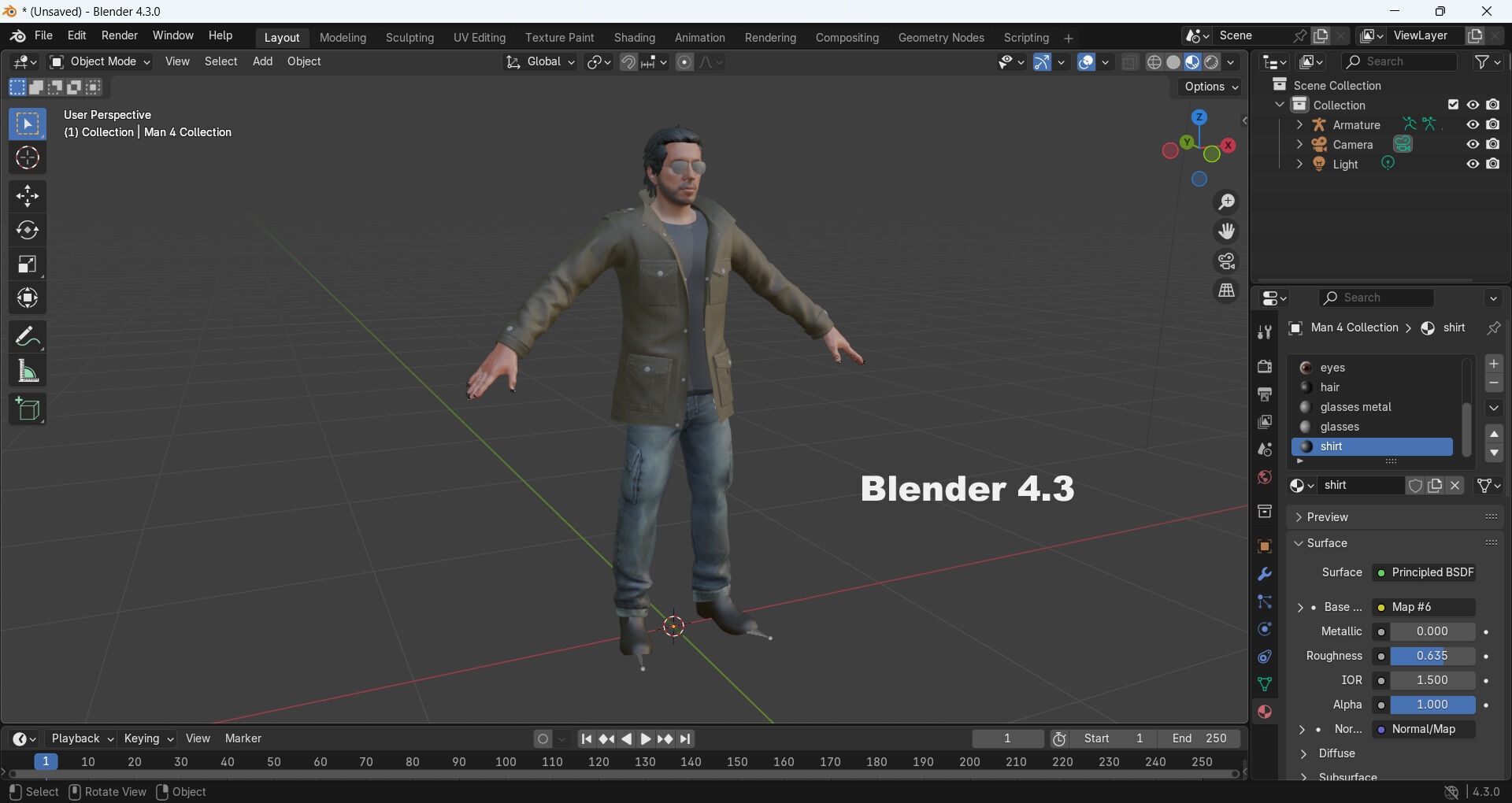Screen dimensions: 1512x803
Task: Open the Options dropdown in viewport
Action: click(1210, 87)
